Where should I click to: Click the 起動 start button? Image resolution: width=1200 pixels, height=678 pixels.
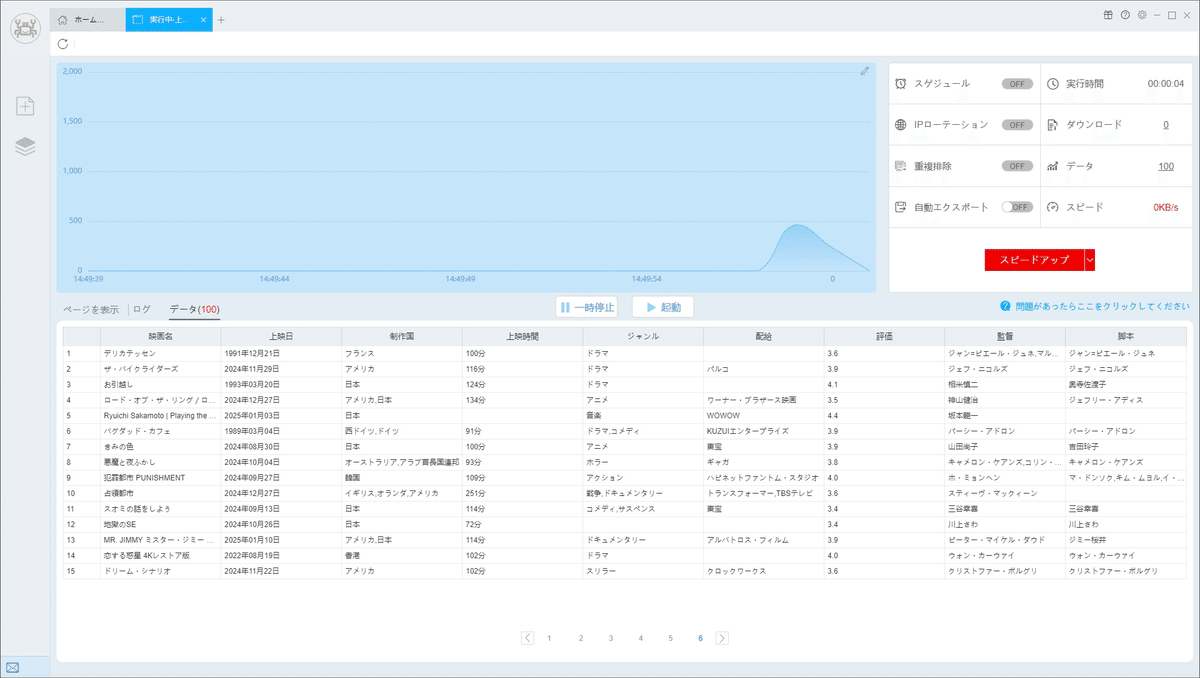click(x=663, y=307)
